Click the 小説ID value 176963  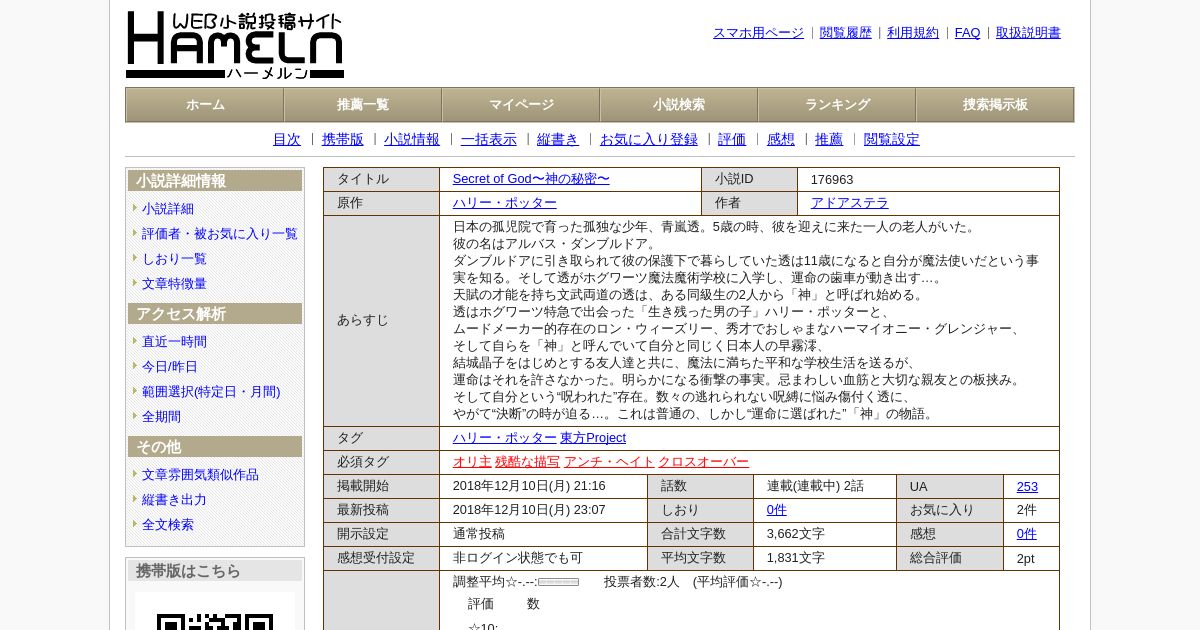(832, 180)
